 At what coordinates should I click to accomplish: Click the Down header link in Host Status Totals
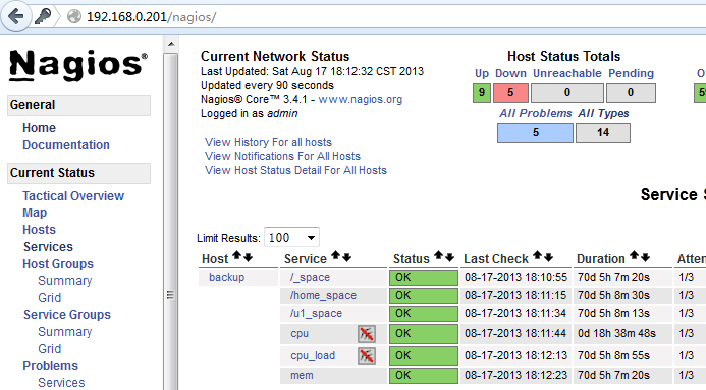tap(511, 73)
